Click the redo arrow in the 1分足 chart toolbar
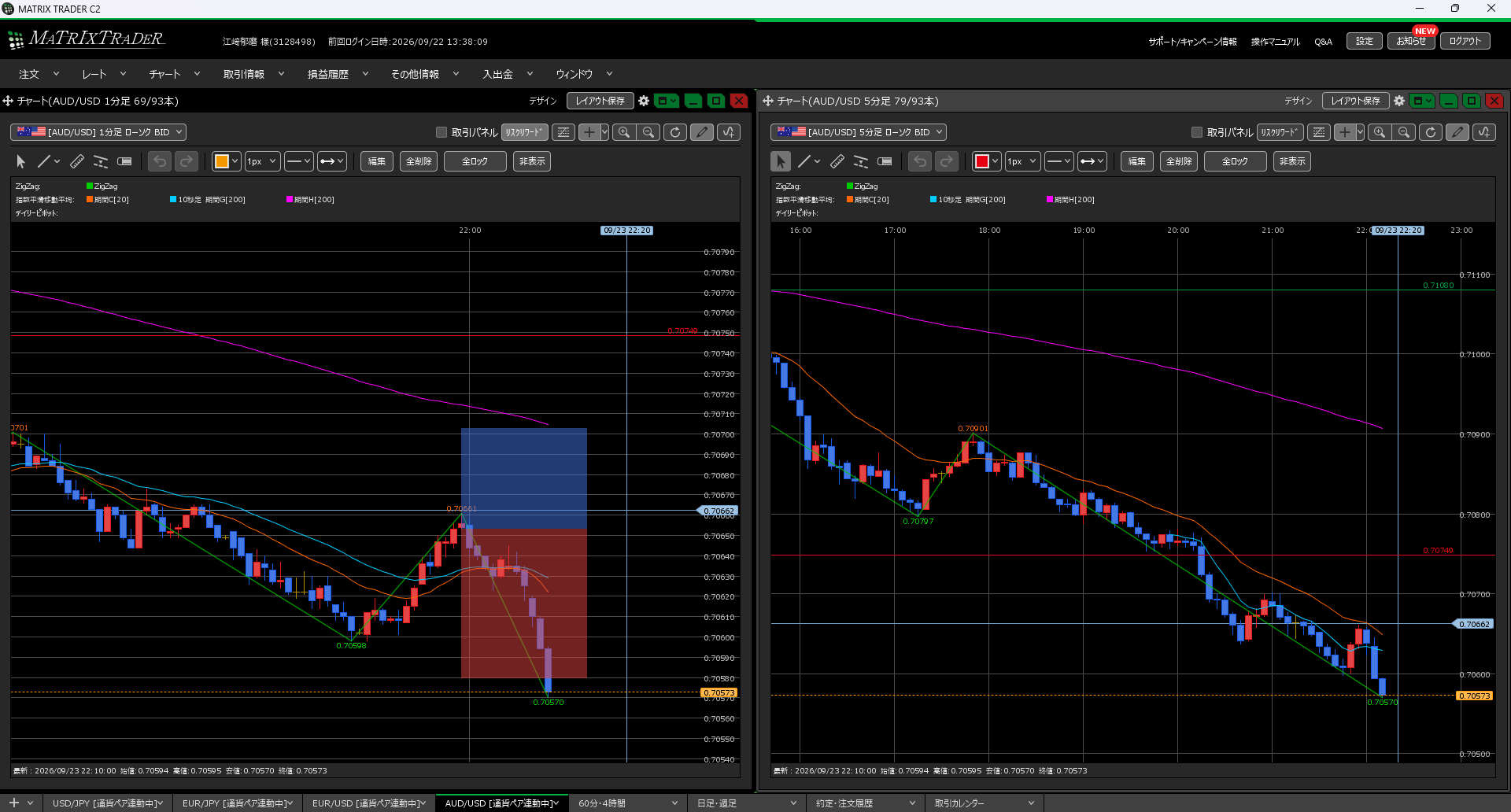 (187, 161)
